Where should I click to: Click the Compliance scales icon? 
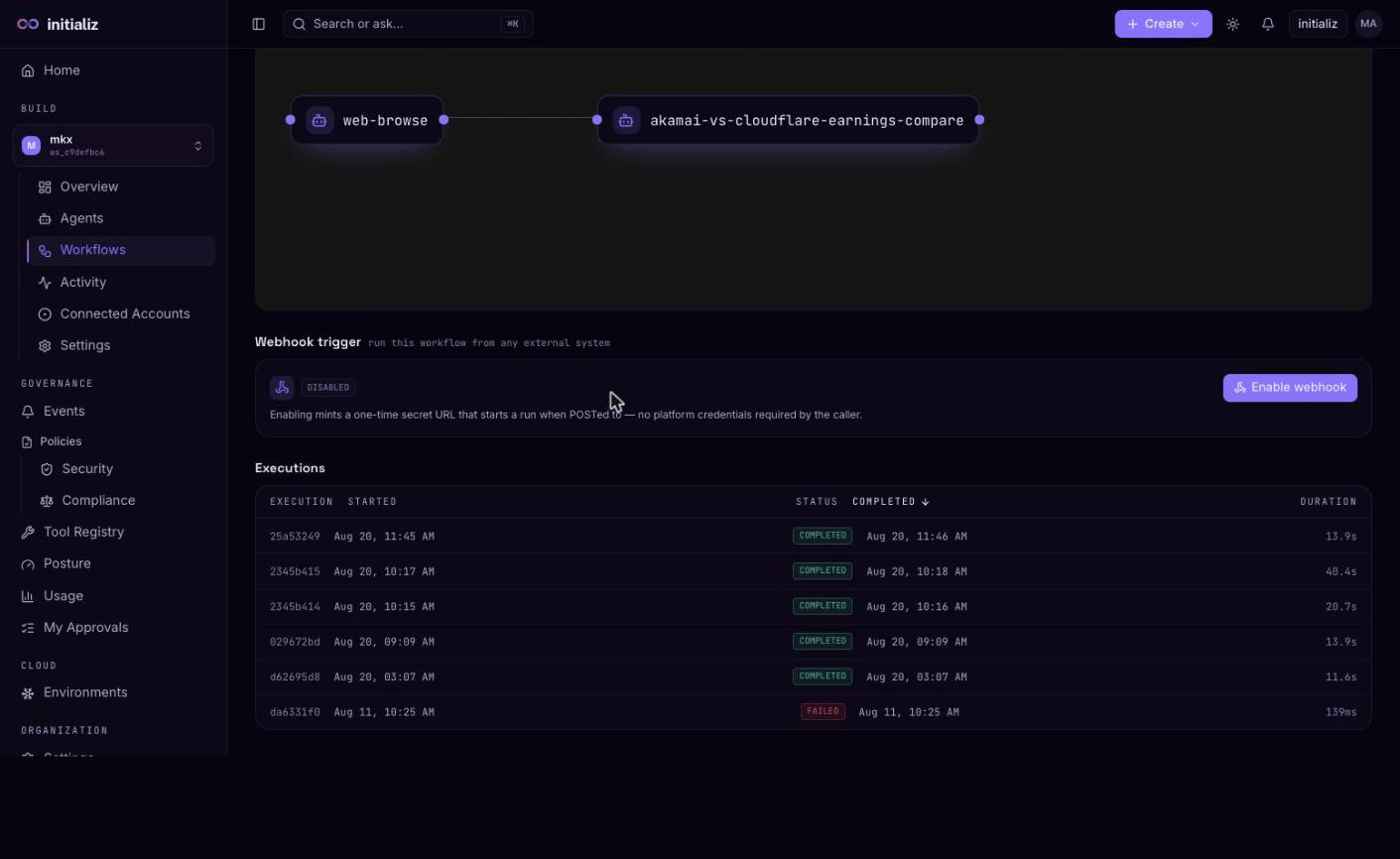47,501
